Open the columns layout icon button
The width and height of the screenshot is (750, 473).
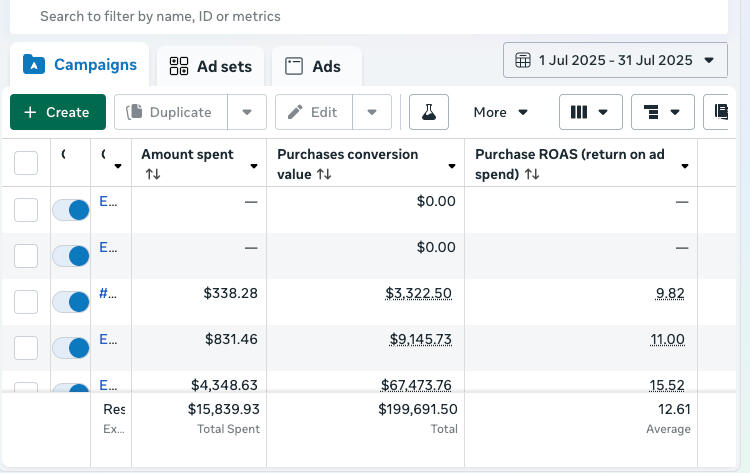pos(590,112)
